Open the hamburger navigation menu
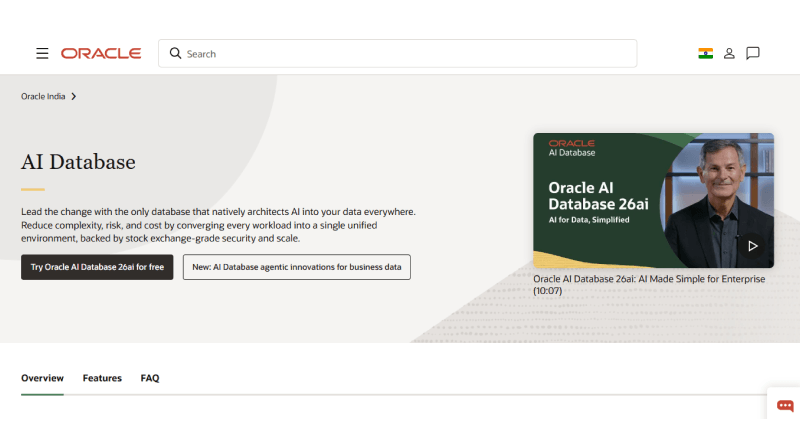 pos(42,53)
